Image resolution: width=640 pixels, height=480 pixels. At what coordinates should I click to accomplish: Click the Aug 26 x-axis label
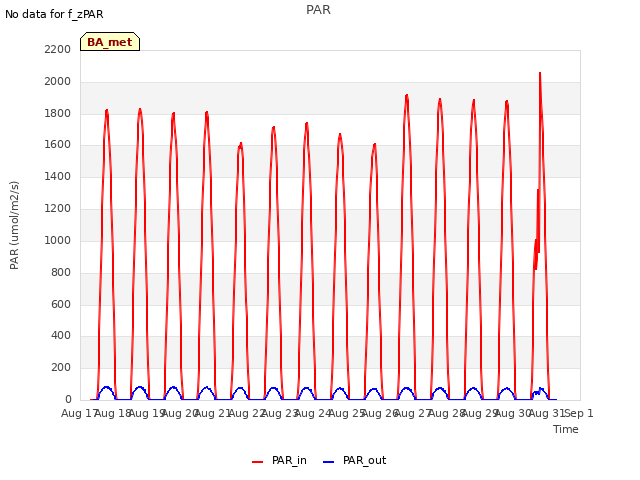380,413
